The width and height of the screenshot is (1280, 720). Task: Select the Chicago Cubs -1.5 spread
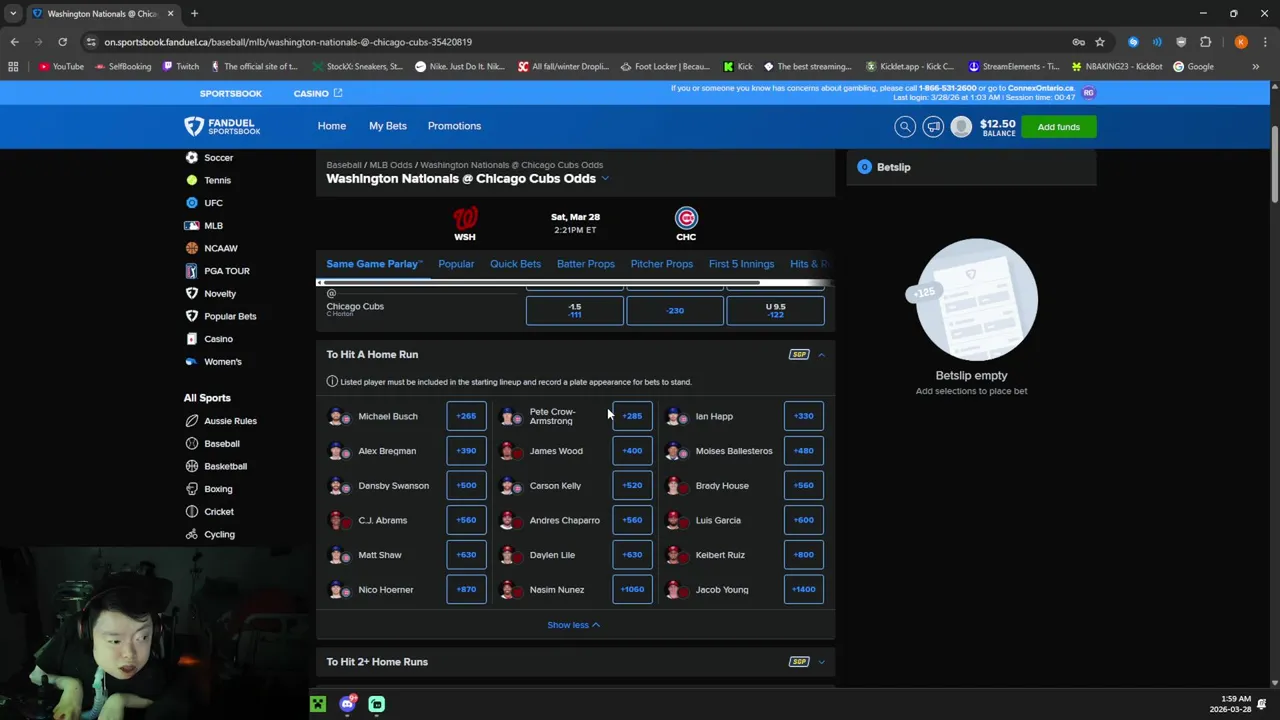pos(575,310)
